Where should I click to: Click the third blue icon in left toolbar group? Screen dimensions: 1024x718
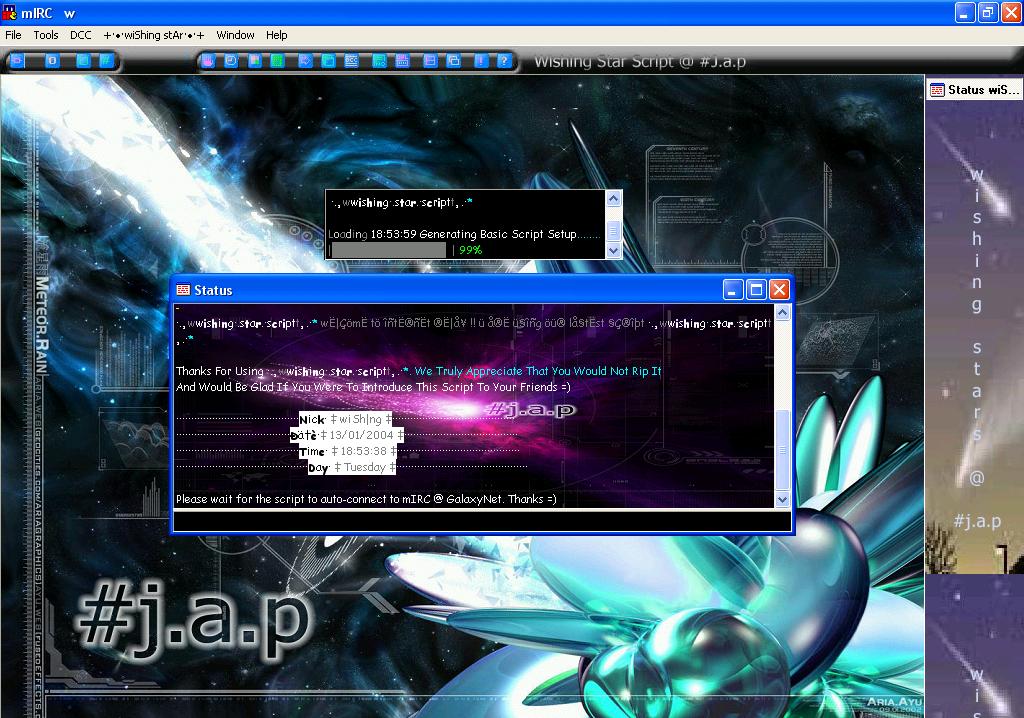pos(83,61)
